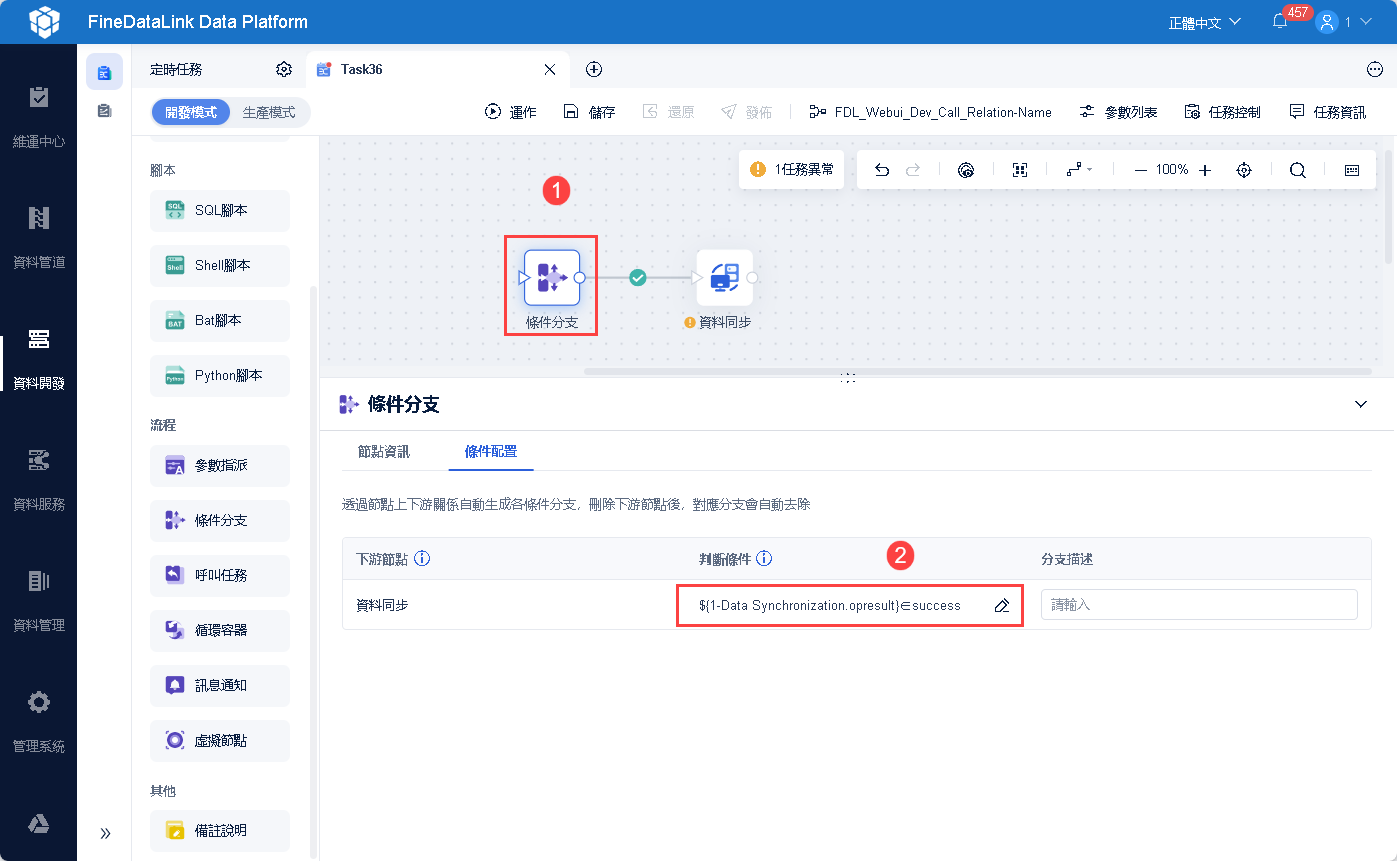Click the canvas theme palette icon
The height and width of the screenshot is (861, 1397).
966,170
